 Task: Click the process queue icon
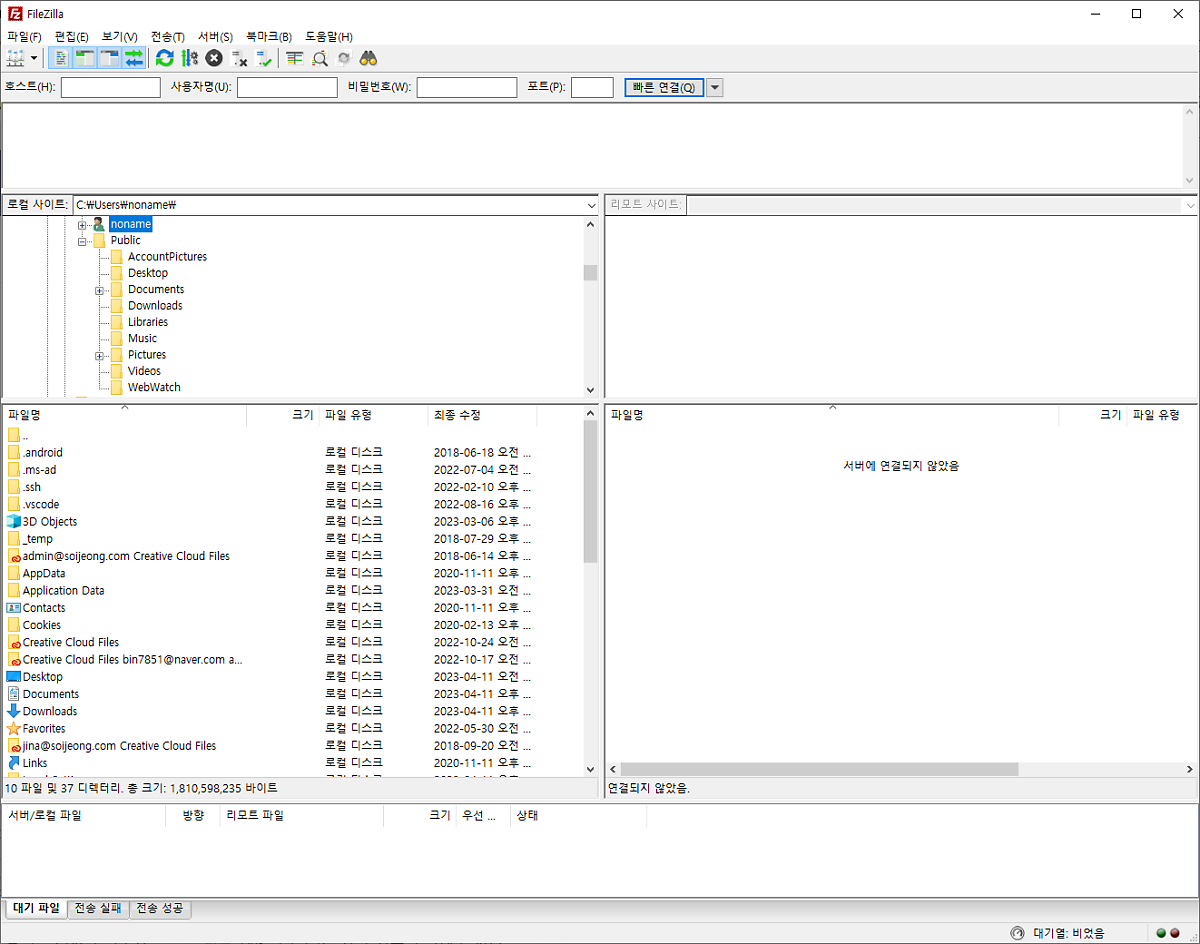point(189,58)
